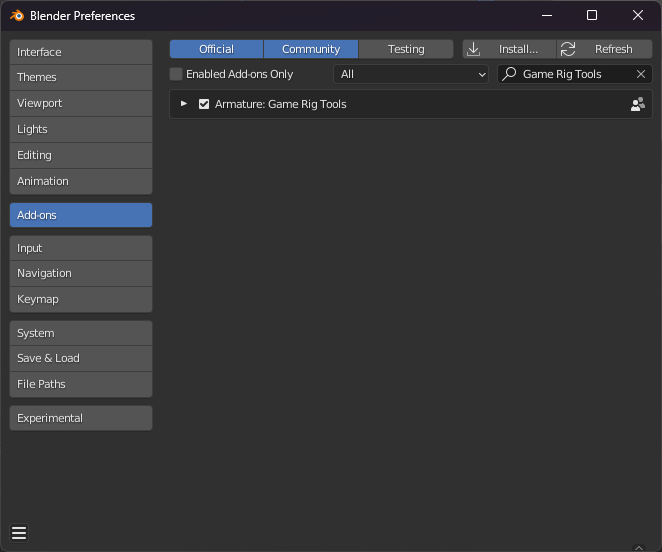Image resolution: width=662 pixels, height=552 pixels.
Task: Show File Paths preferences
Action: [x=81, y=384]
